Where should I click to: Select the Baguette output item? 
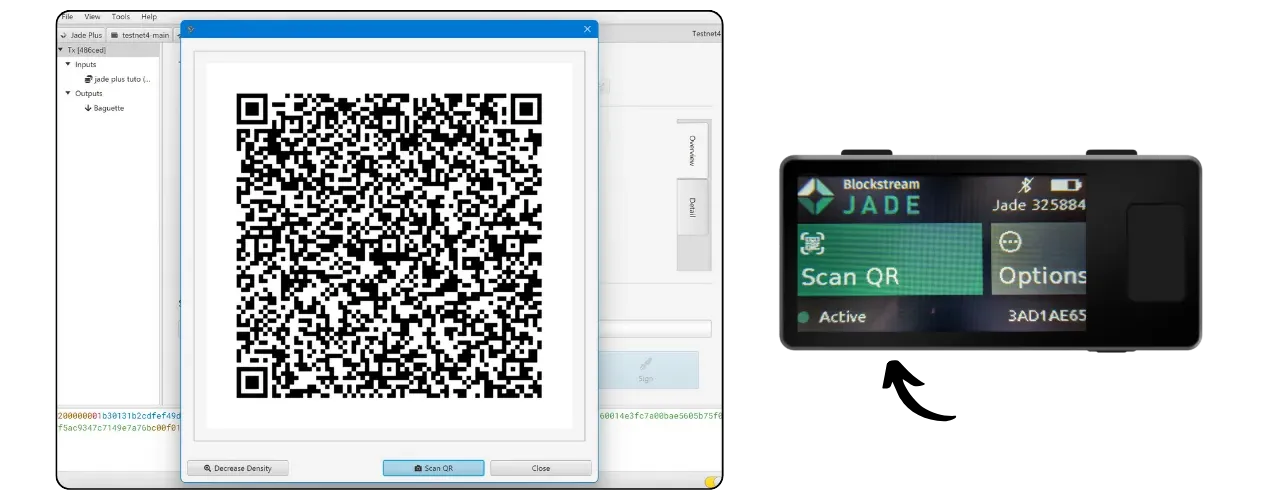pos(108,108)
